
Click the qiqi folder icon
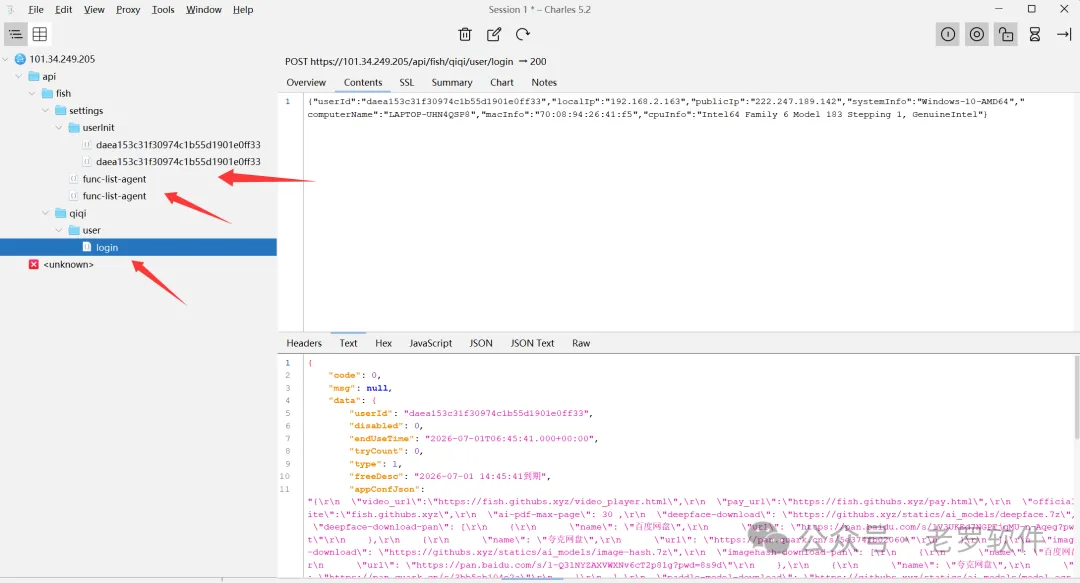click(61, 213)
